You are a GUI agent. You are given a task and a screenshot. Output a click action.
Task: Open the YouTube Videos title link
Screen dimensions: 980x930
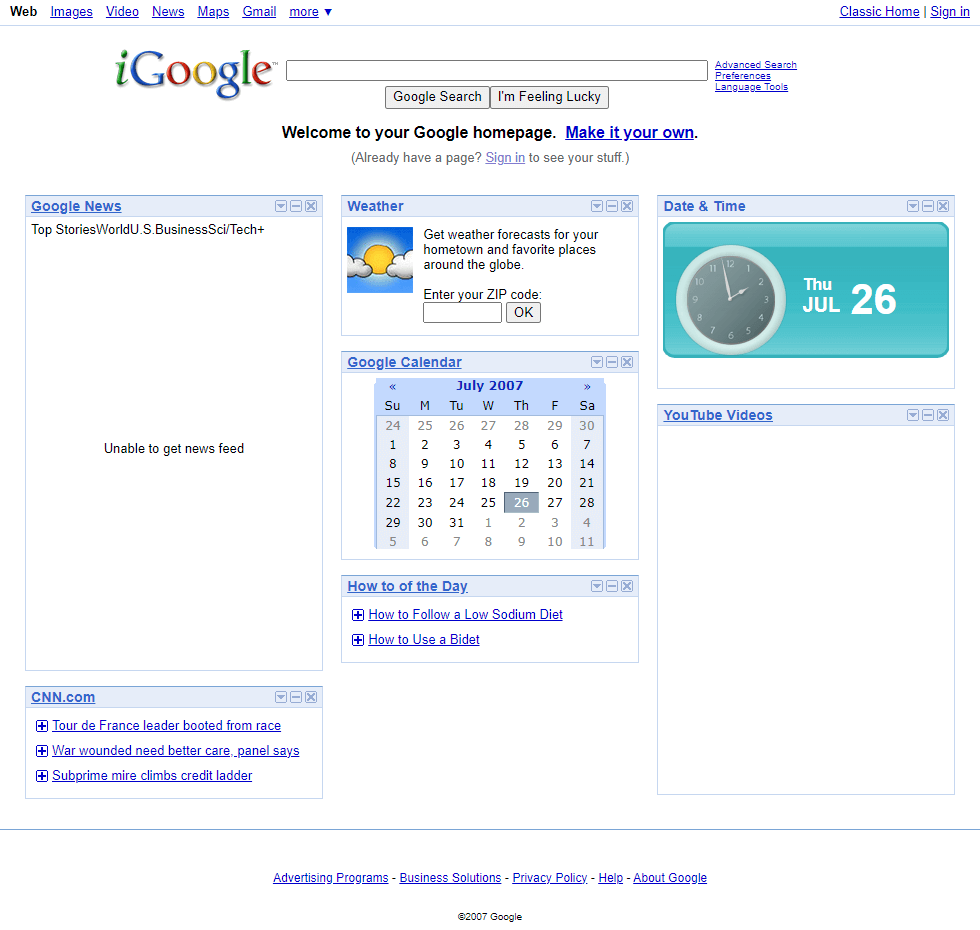[x=718, y=415]
